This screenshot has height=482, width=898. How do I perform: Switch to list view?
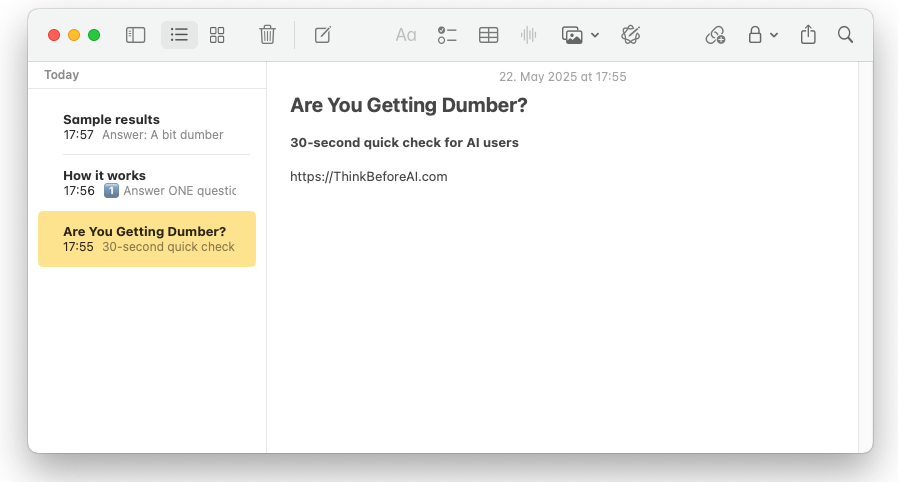pos(179,35)
